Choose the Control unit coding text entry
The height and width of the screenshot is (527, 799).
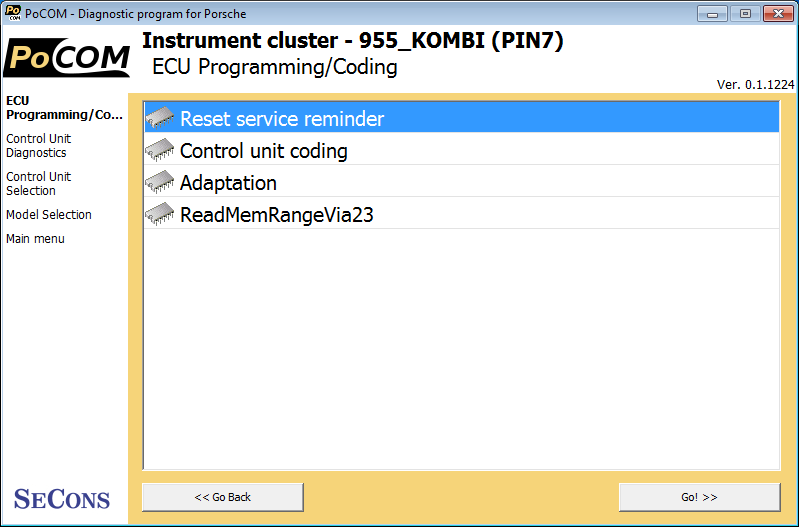264,151
